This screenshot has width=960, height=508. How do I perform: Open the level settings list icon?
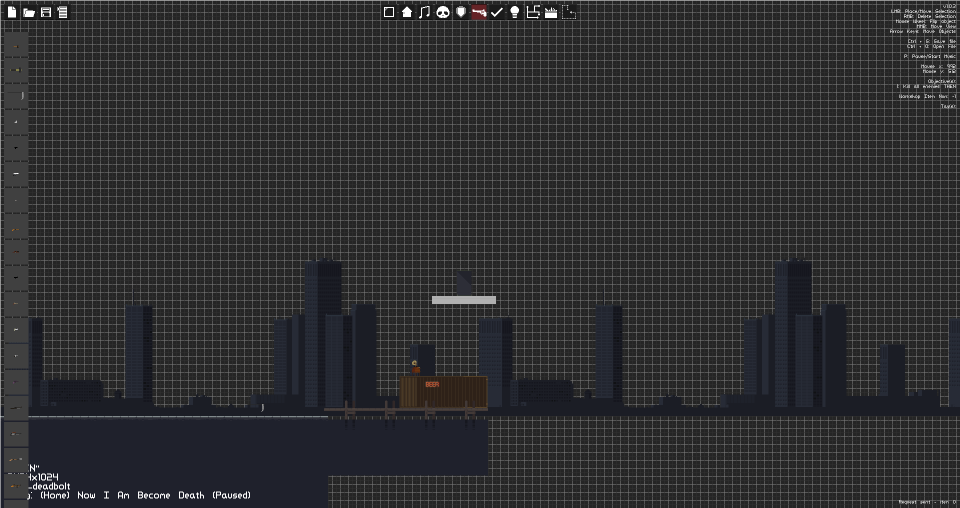click(62, 12)
